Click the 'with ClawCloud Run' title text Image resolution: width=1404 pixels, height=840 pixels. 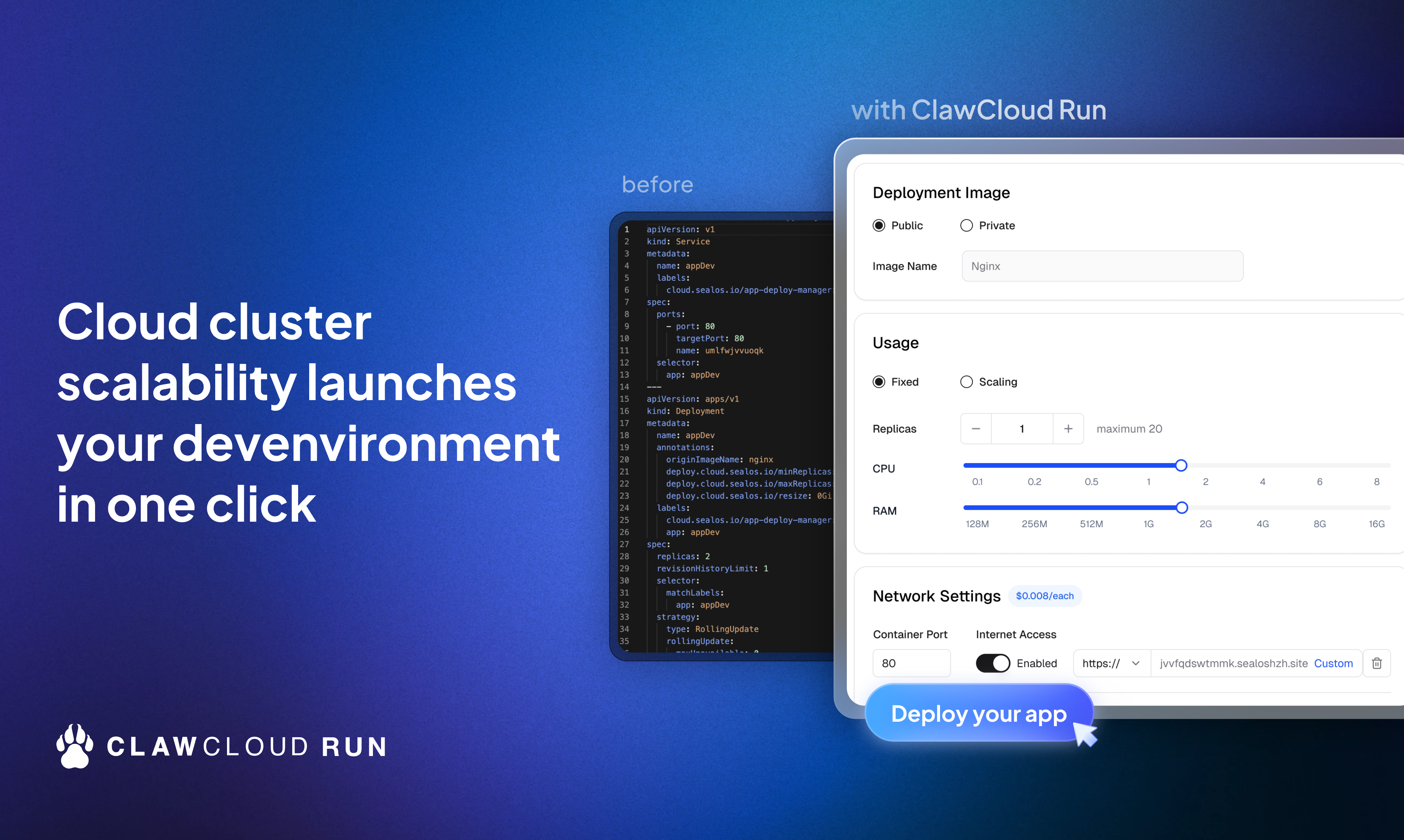pos(978,110)
